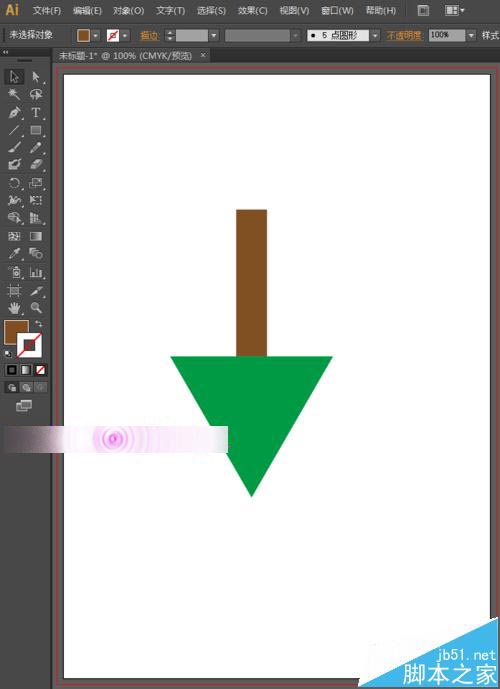This screenshot has height=689, width=500.
Task: Open the 窗口(W) menu
Action: point(337,11)
